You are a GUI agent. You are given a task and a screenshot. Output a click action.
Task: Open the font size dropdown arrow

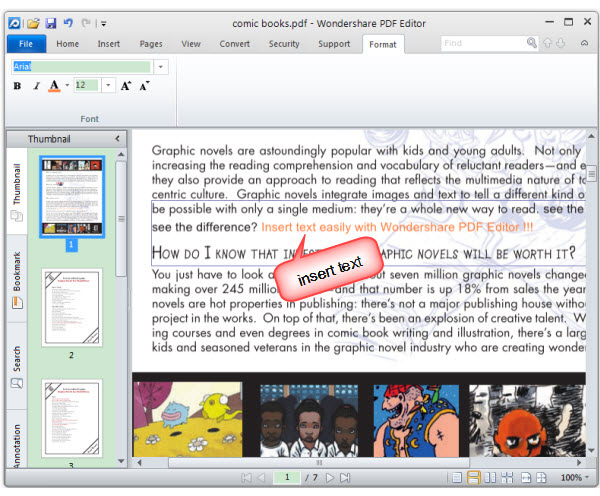108,85
